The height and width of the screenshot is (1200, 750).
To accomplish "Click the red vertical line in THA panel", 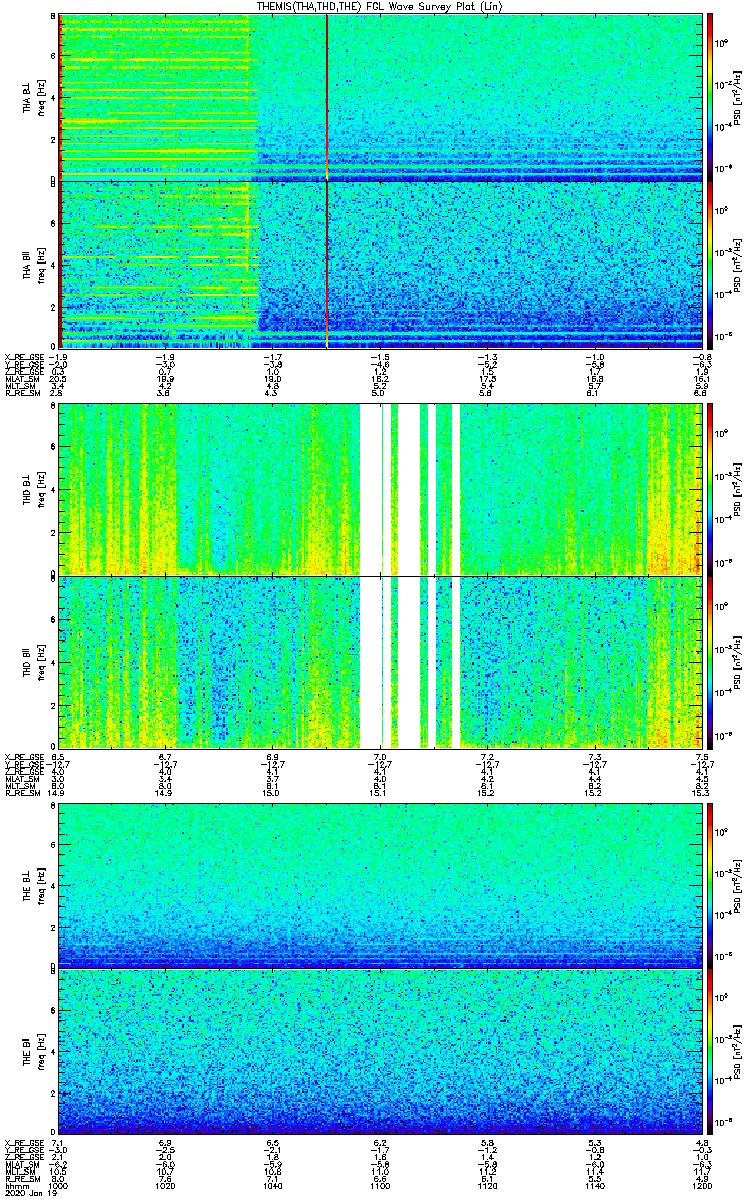I will pyautogui.click(x=327, y=180).
